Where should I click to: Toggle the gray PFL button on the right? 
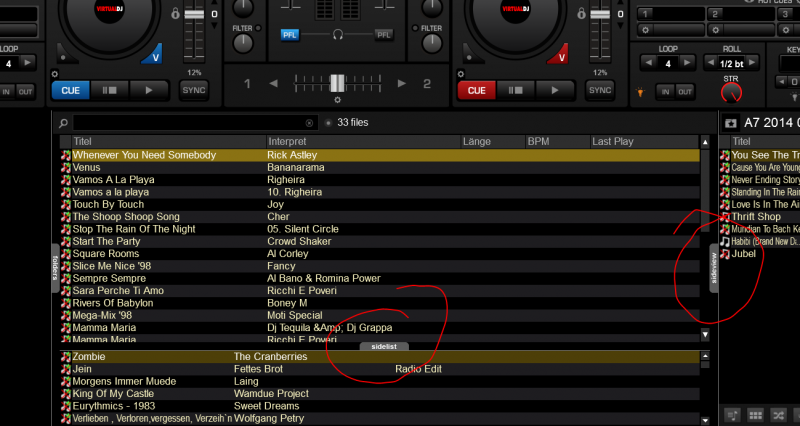click(x=384, y=35)
